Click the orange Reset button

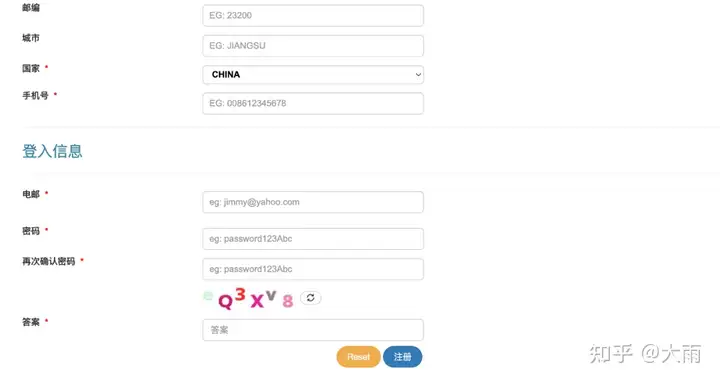point(358,357)
